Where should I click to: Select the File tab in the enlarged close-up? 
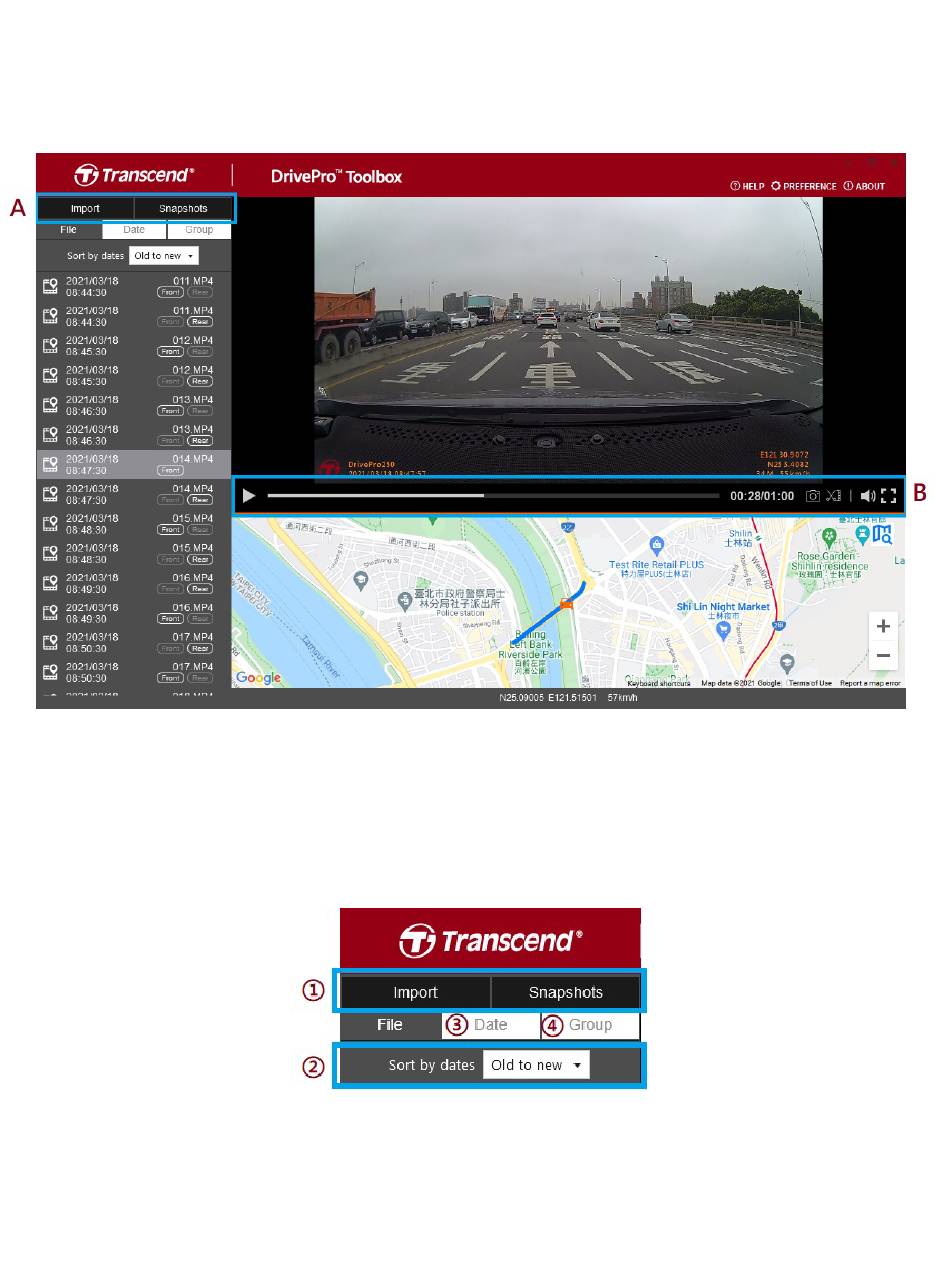pos(390,1025)
